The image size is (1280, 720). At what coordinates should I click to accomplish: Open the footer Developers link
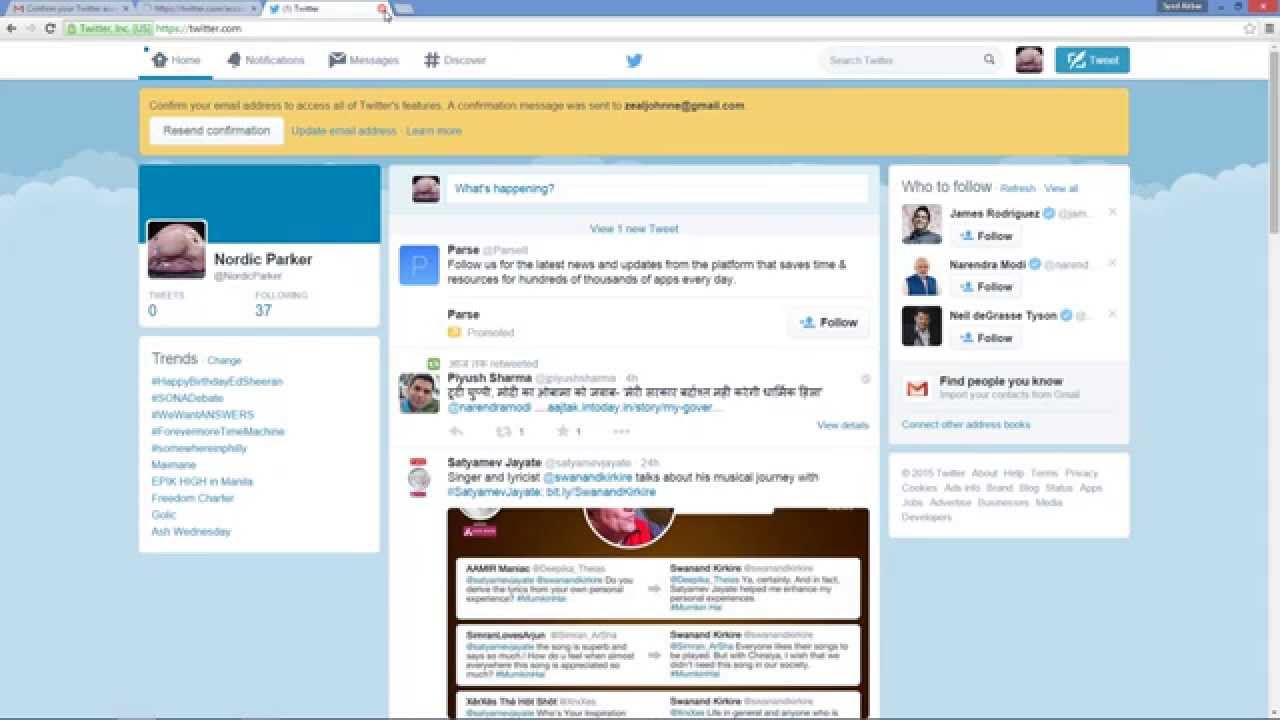click(926, 517)
